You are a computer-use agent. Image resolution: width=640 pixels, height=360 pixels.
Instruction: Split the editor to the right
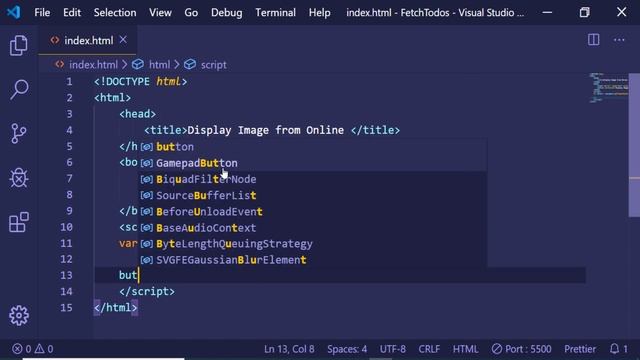pos(593,40)
